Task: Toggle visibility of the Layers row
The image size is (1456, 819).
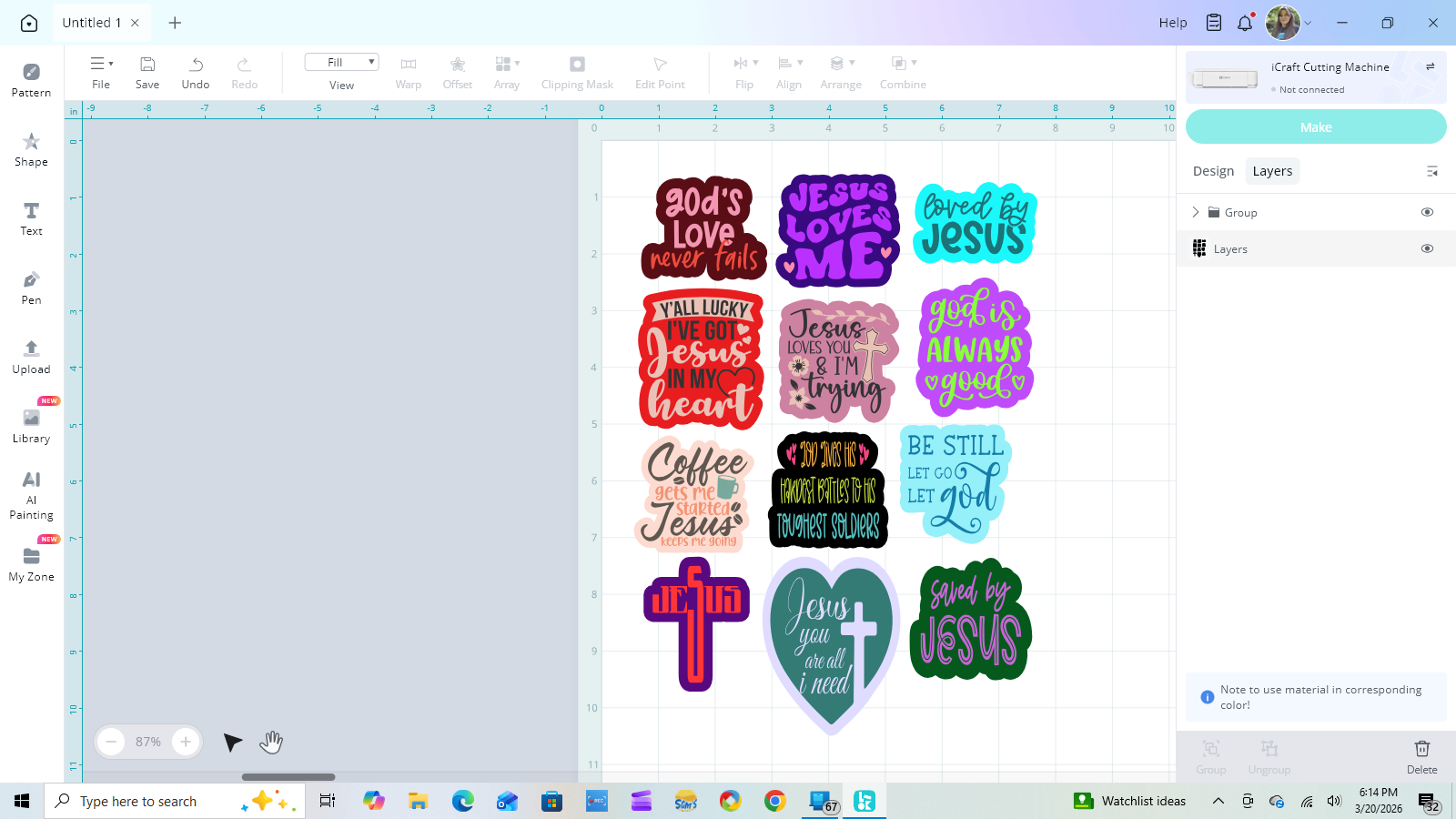Action: pyautogui.click(x=1427, y=248)
